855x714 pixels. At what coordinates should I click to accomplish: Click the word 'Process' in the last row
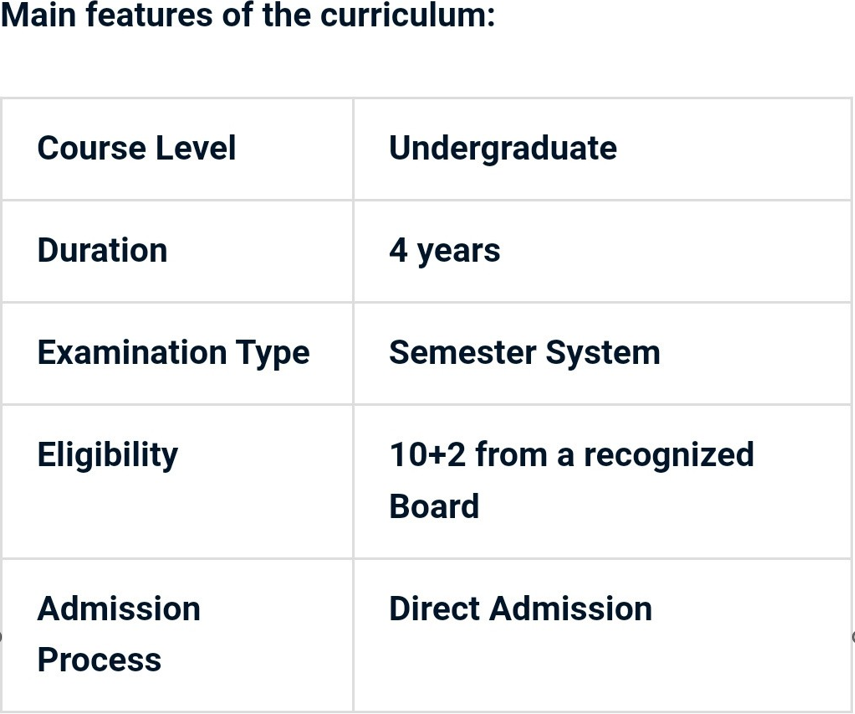pos(99,660)
